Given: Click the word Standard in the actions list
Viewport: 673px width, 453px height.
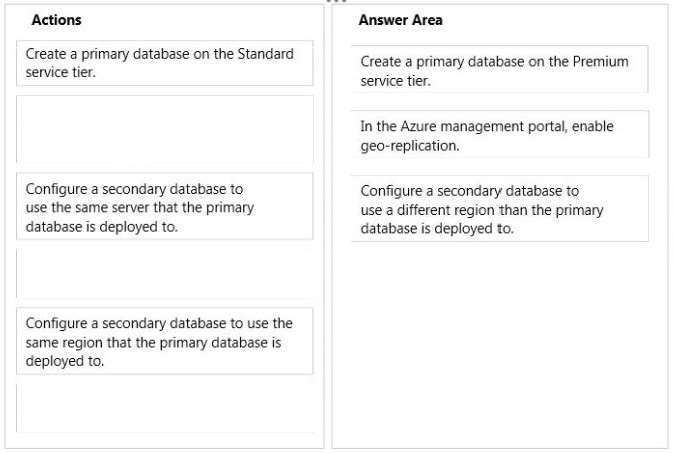Looking at the screenshot, I should [x=266, y=54].
